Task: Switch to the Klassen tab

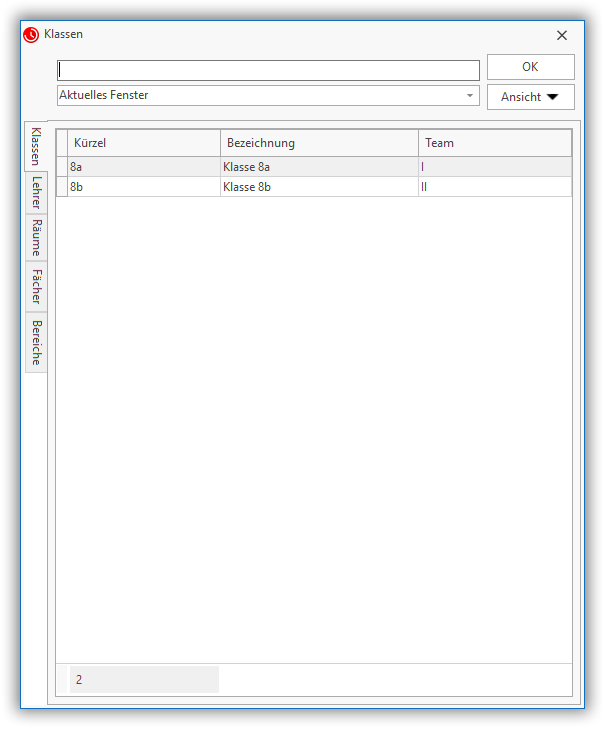Action: (x=36, y=146)
